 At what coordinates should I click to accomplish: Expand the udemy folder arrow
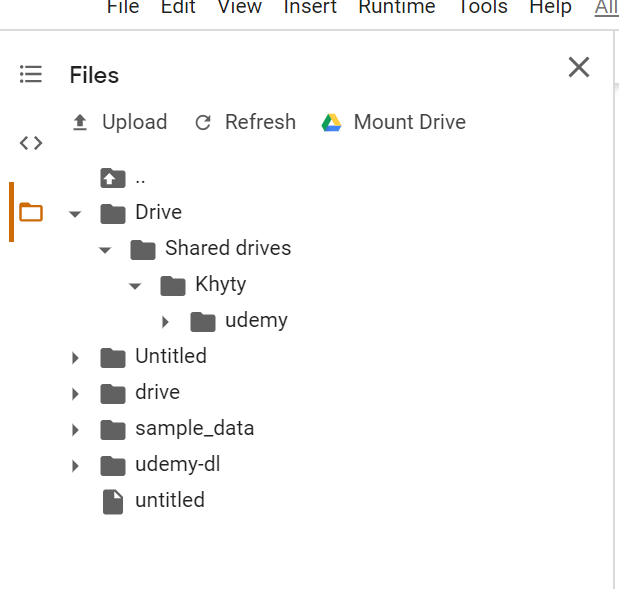click(166, 321)
